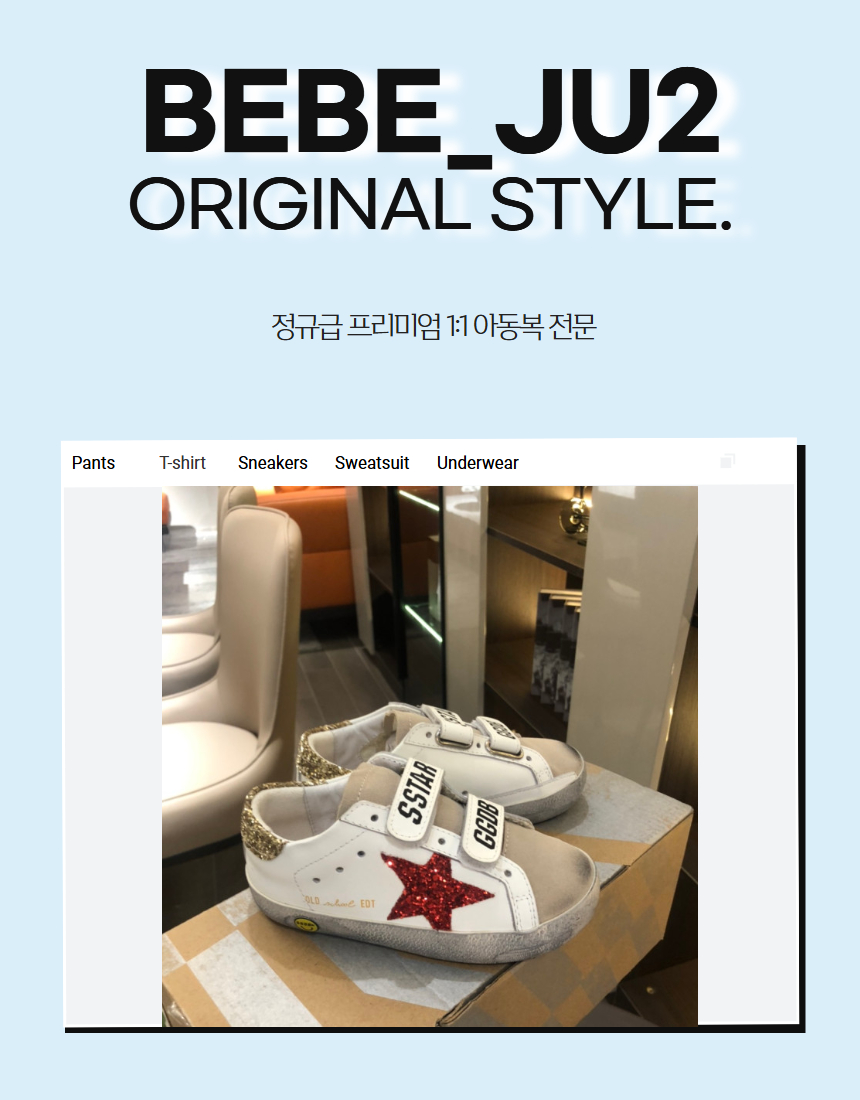Viewport: 860px width, 1100px height.
Task: Open the Pants category tab
Action: click(x=93, y=463)
